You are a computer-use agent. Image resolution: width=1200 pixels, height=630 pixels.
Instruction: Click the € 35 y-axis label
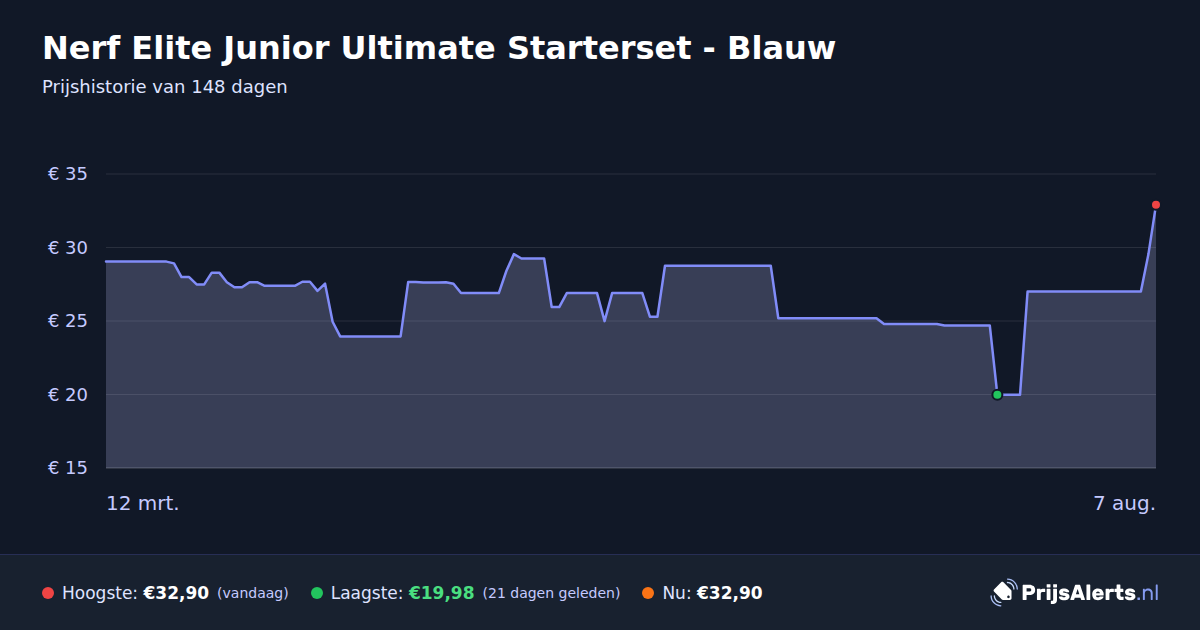[x=68, y=174]
